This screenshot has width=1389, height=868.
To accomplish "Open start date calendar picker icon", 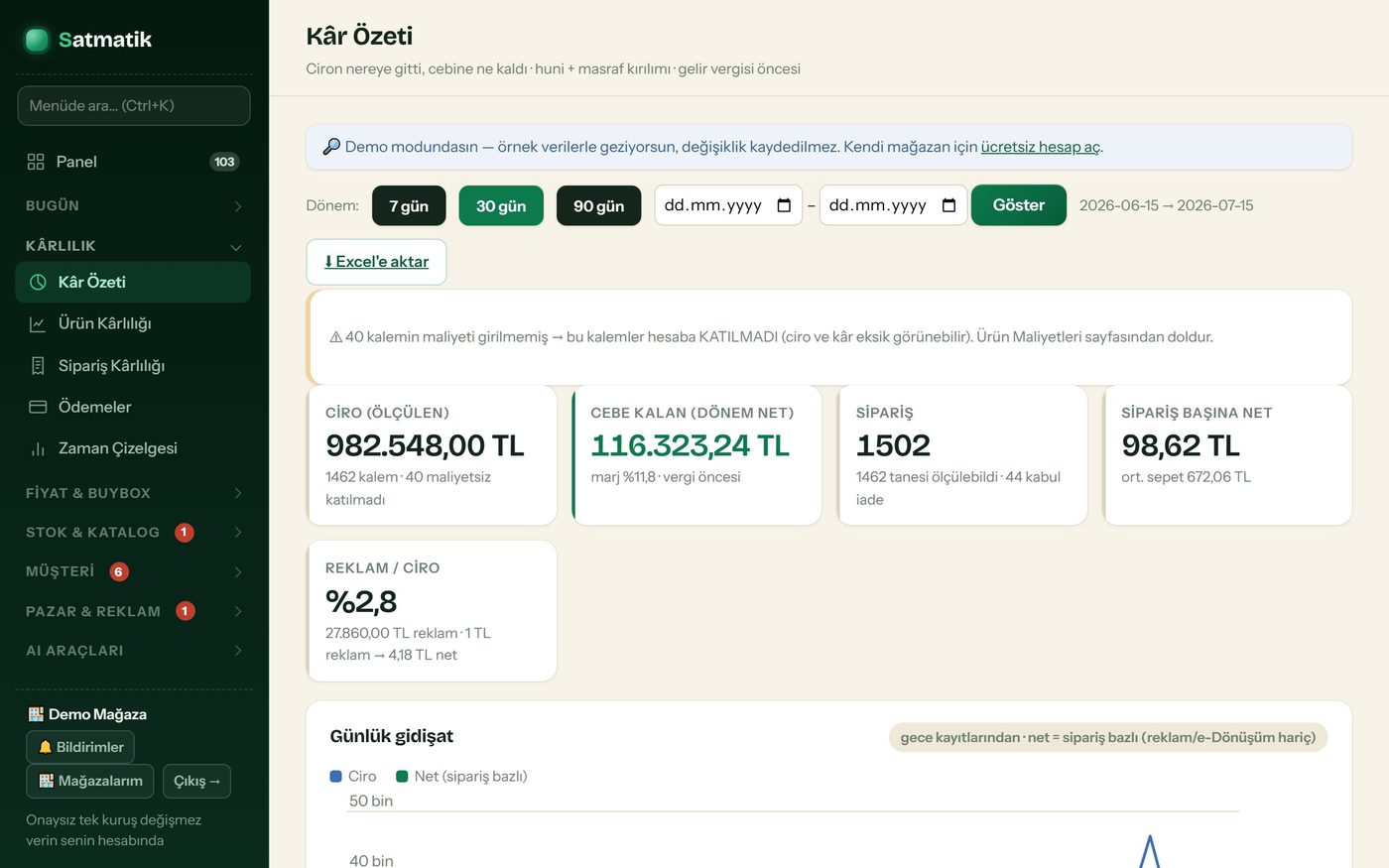I will (784, 205).
